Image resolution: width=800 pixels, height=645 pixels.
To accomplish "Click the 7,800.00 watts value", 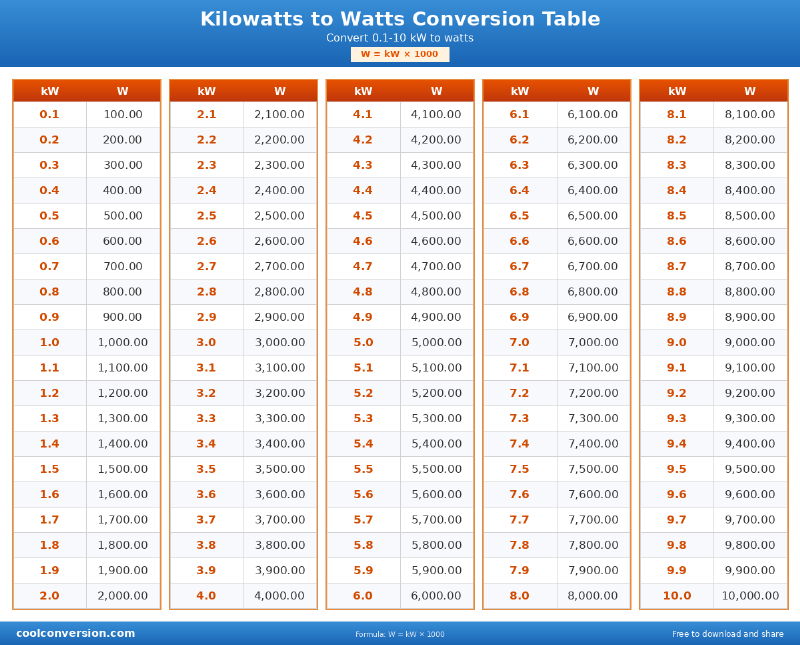I will pyautogui.click(x=593, y=545).
